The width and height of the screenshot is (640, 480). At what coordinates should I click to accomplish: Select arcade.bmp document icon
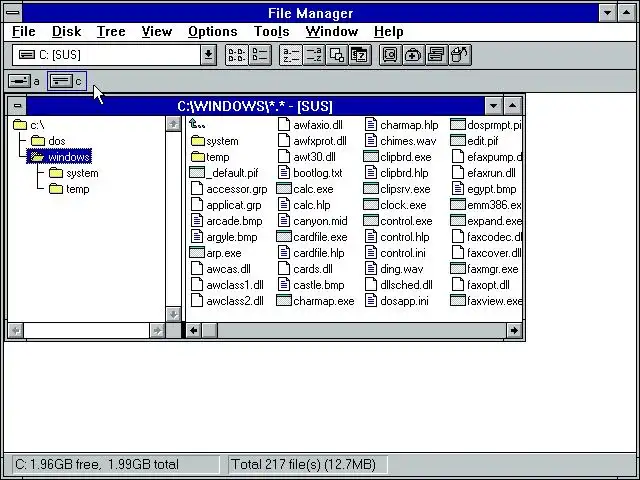197,221
